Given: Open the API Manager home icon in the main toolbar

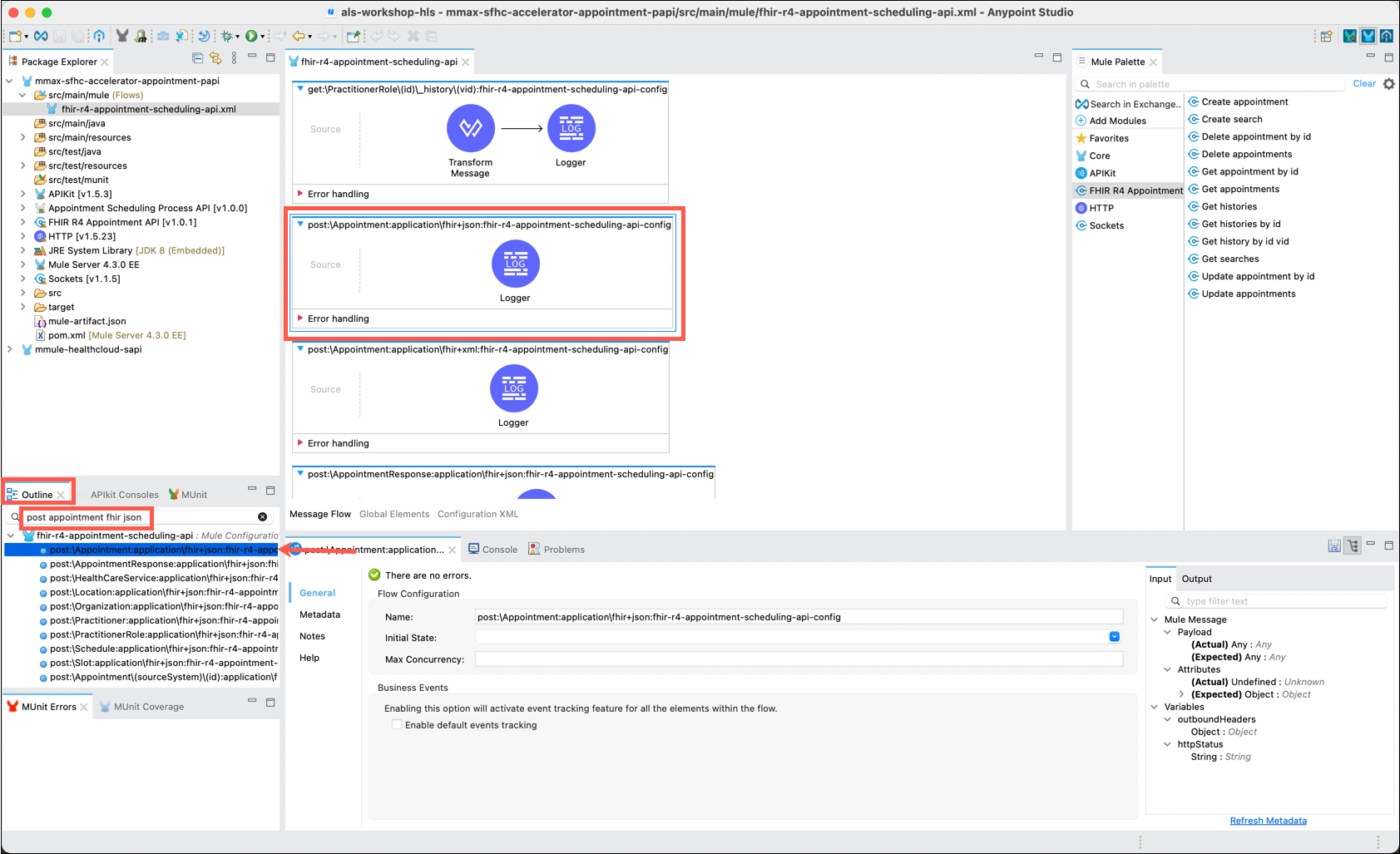Looking at the screenshot, I should pos(99,37).
